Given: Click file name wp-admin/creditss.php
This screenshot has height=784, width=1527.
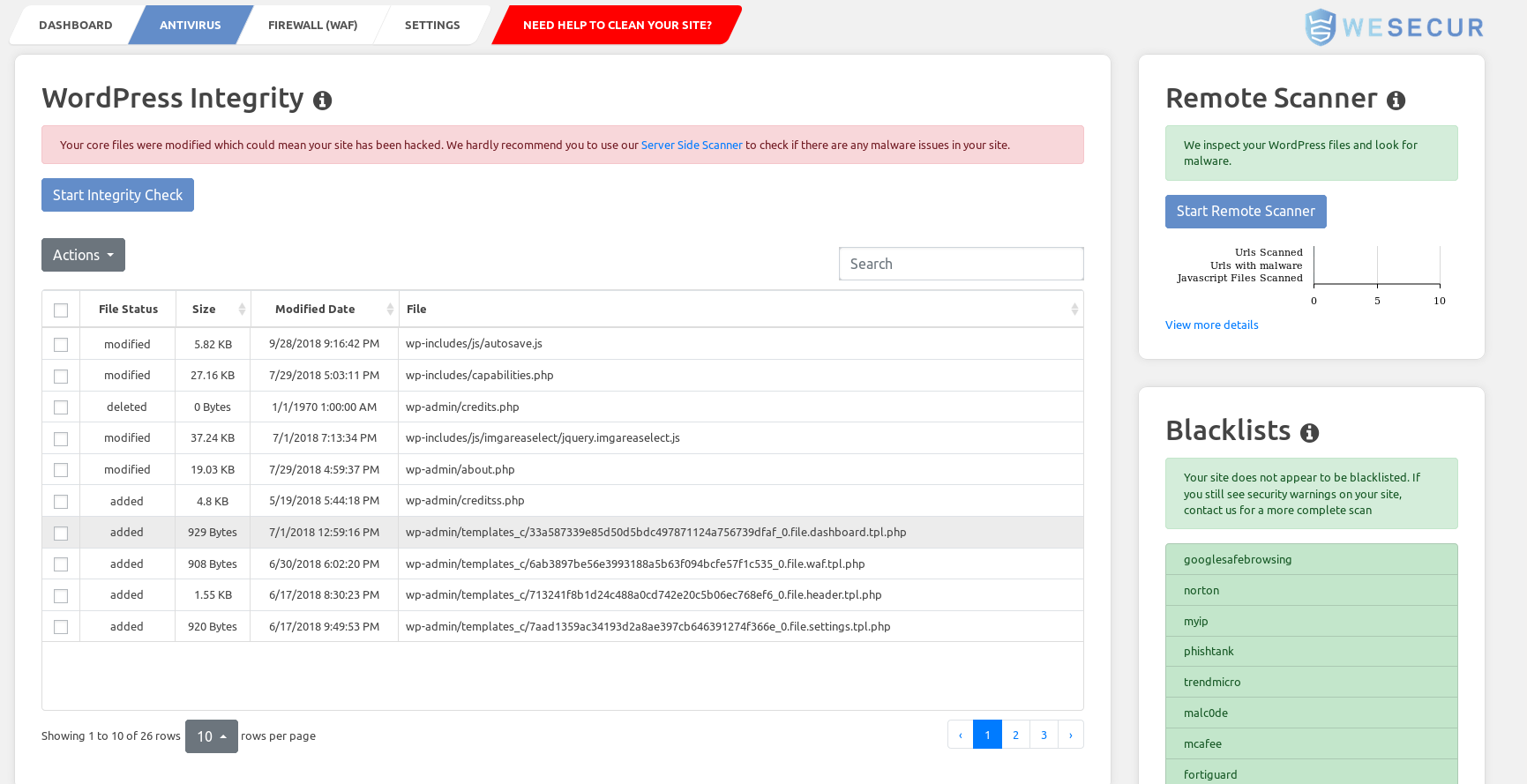Looking at the screenshot, I should [x=465, y=501].
